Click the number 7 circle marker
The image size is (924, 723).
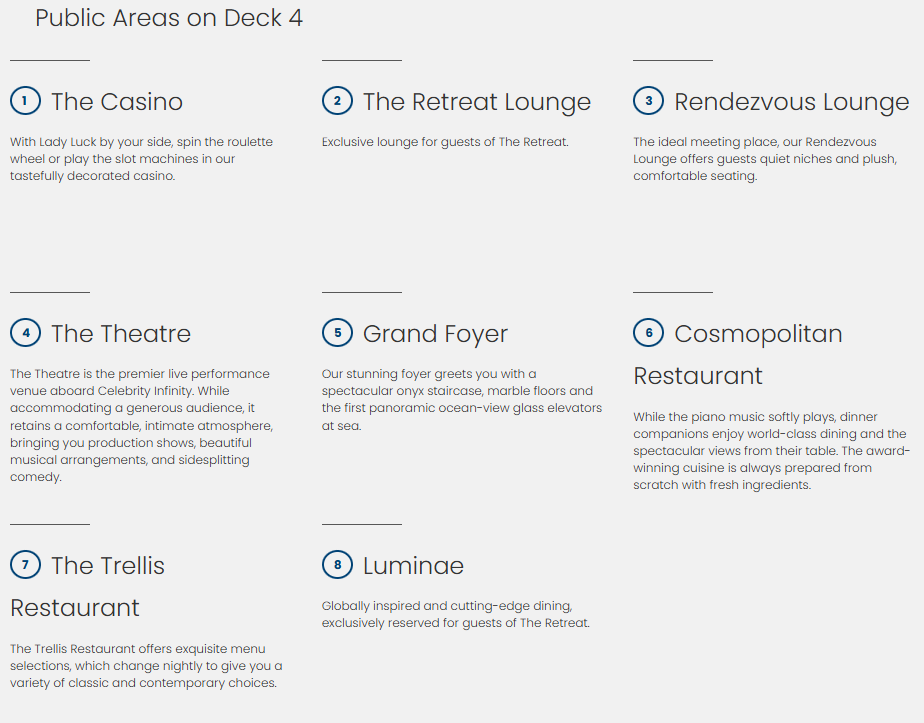[x=25, y=565]
